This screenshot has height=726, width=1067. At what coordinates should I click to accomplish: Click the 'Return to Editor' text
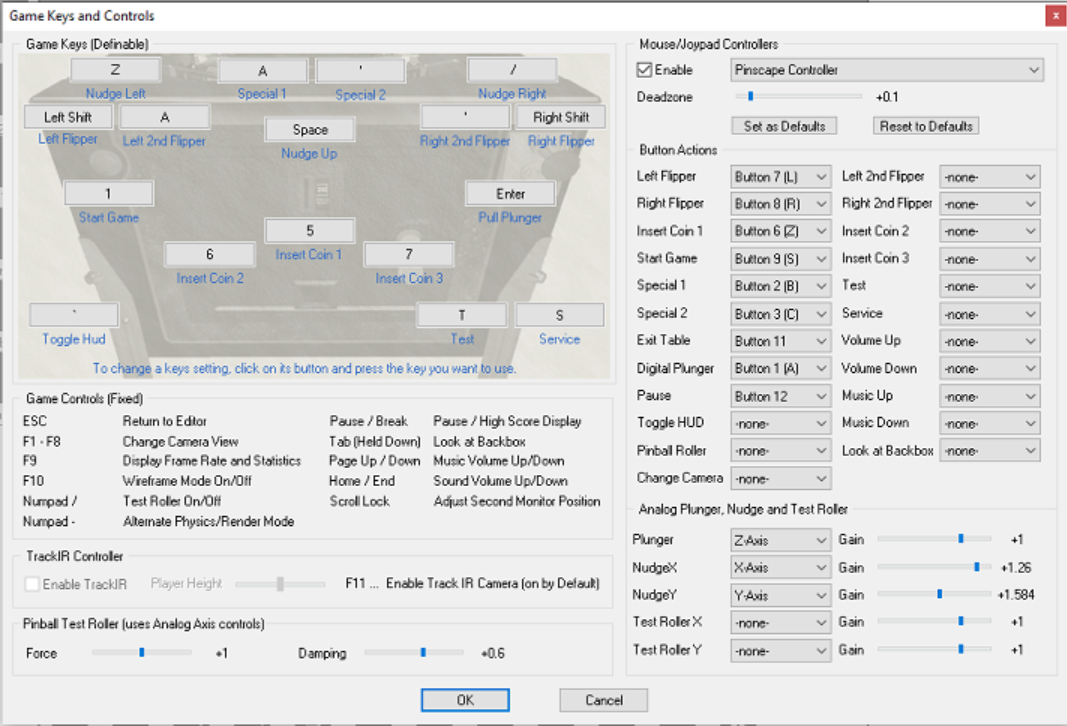click(165, 421)
